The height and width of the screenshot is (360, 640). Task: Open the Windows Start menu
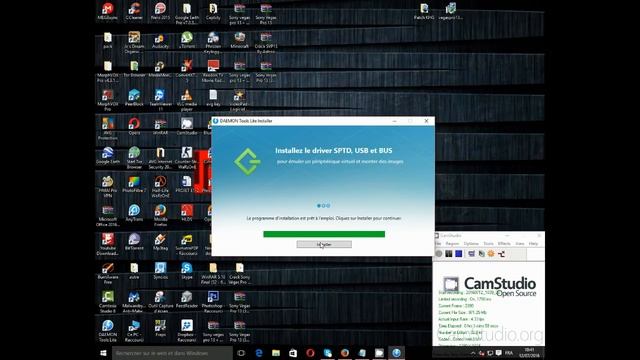click(x=103, y=353)
